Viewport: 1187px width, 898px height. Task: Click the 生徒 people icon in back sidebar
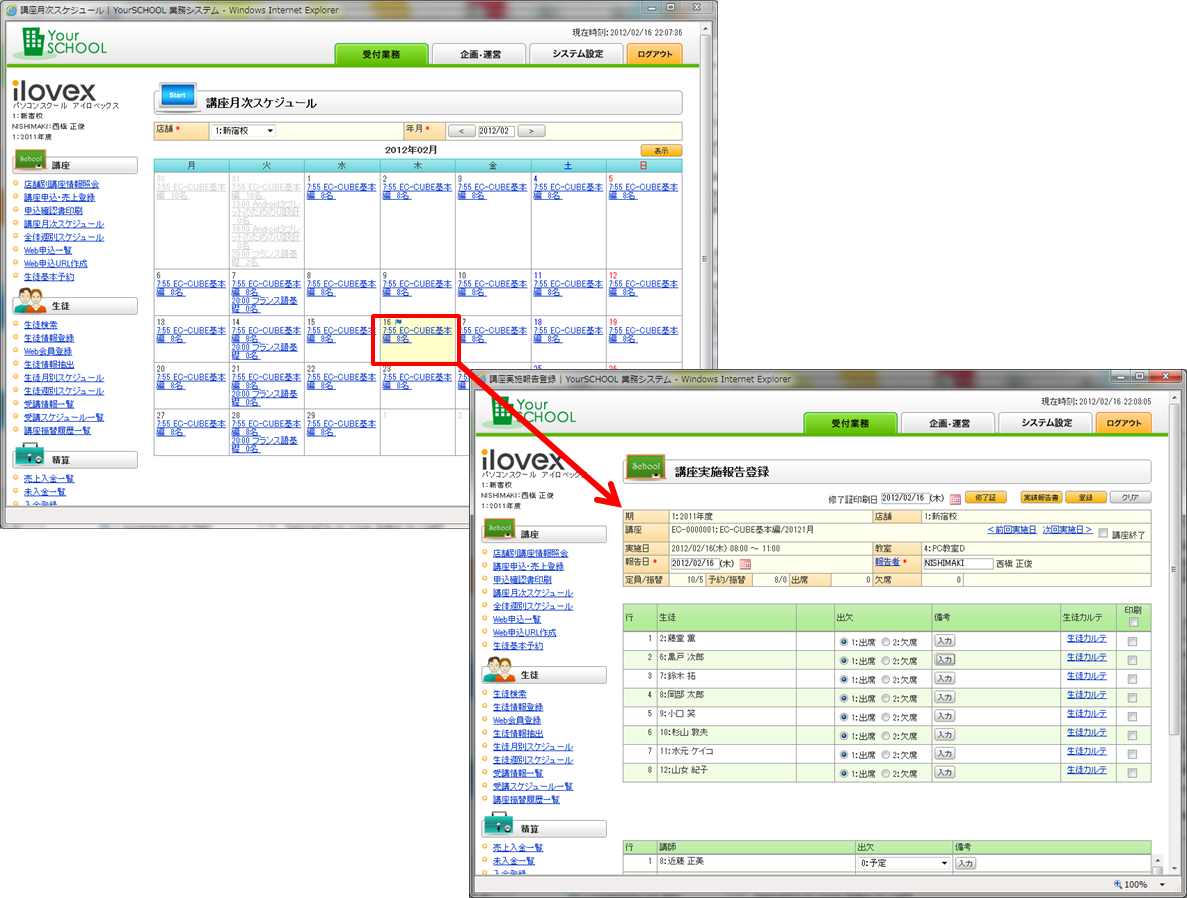pos(32,300)
